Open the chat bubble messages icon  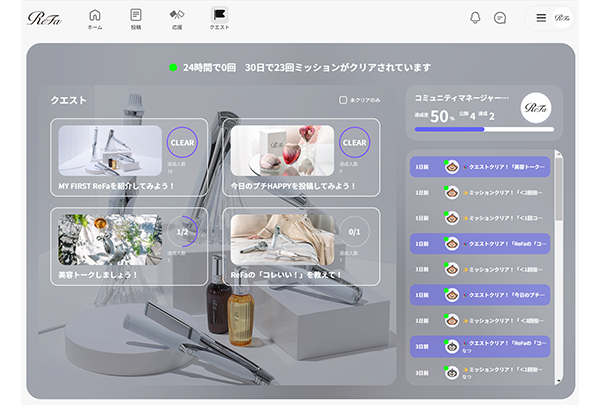click(x=500, y=18)
